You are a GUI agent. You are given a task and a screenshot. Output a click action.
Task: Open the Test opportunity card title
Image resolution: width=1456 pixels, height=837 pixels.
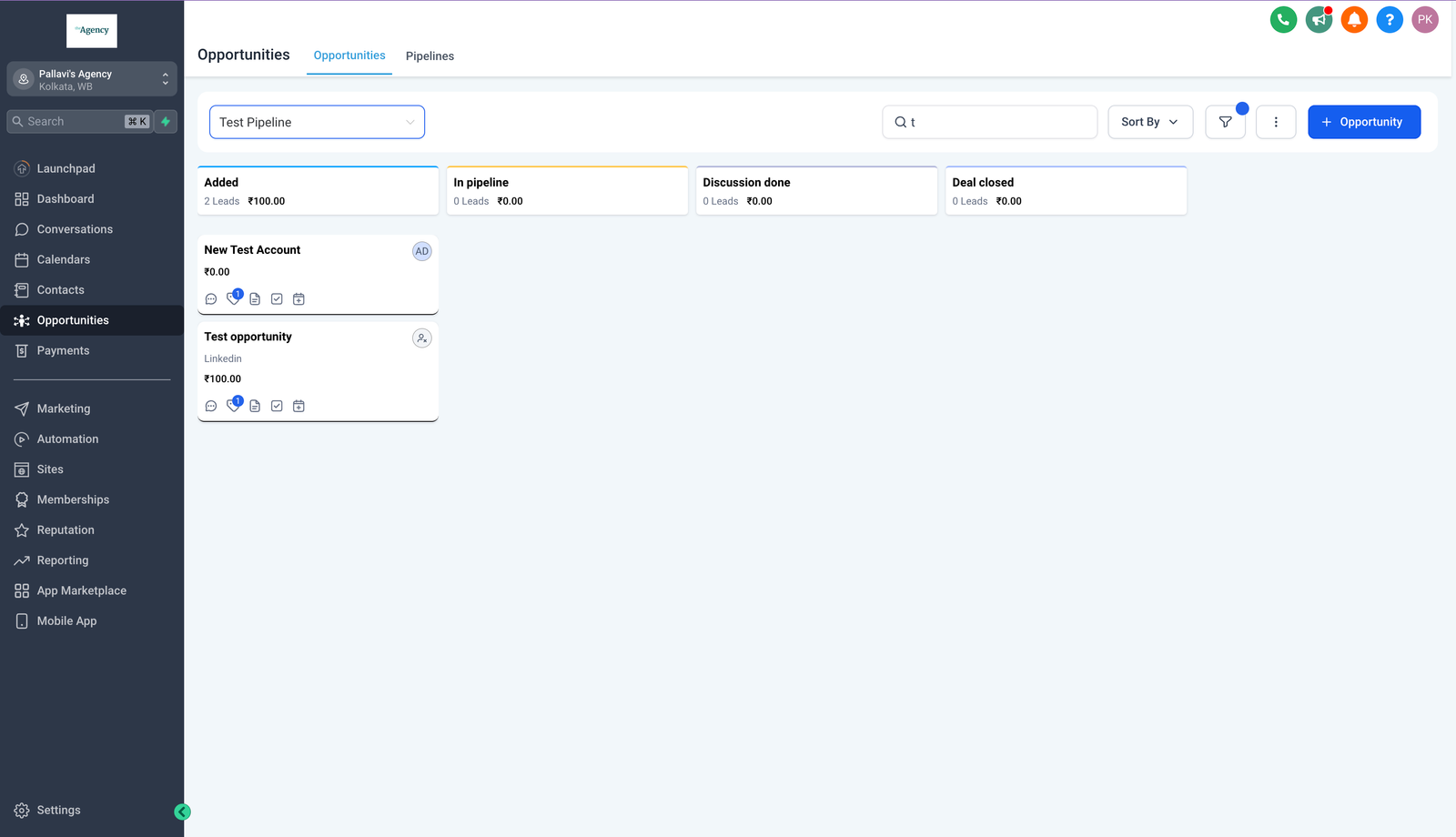click(248, 337)
